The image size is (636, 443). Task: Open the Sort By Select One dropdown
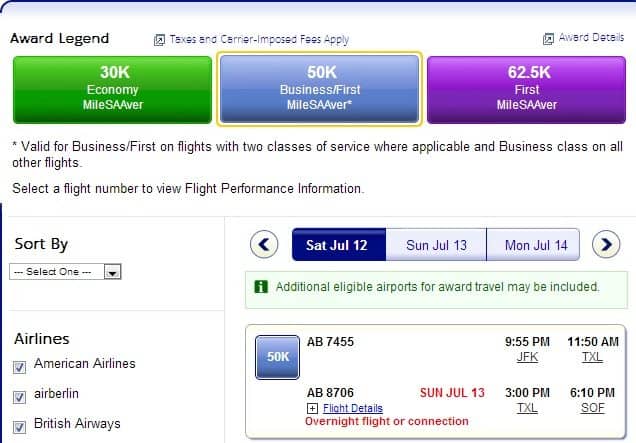point(65,272)
